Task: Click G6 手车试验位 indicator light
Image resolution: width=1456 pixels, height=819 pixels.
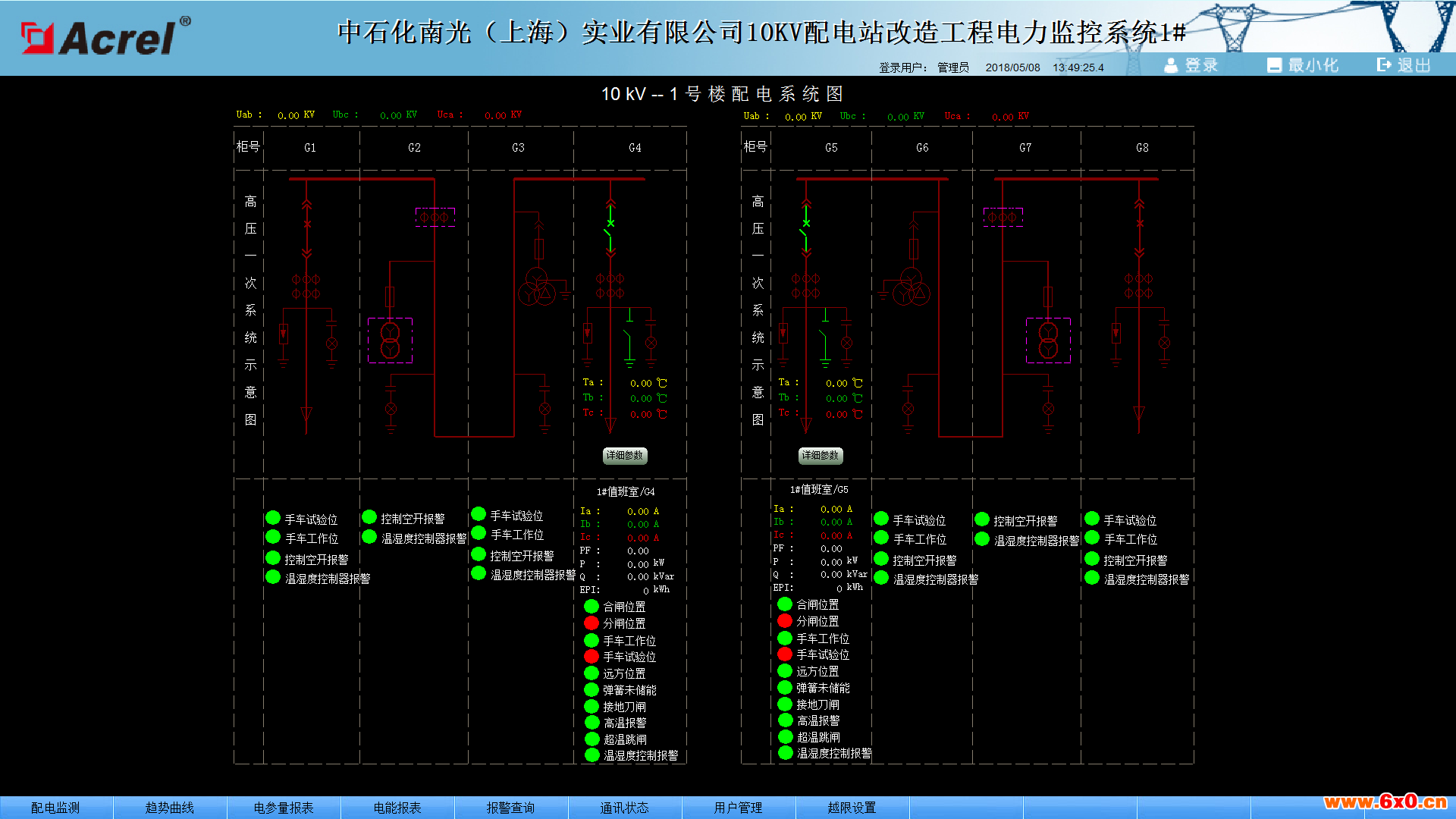Action: pyautogui.click(x=881, y=519)
